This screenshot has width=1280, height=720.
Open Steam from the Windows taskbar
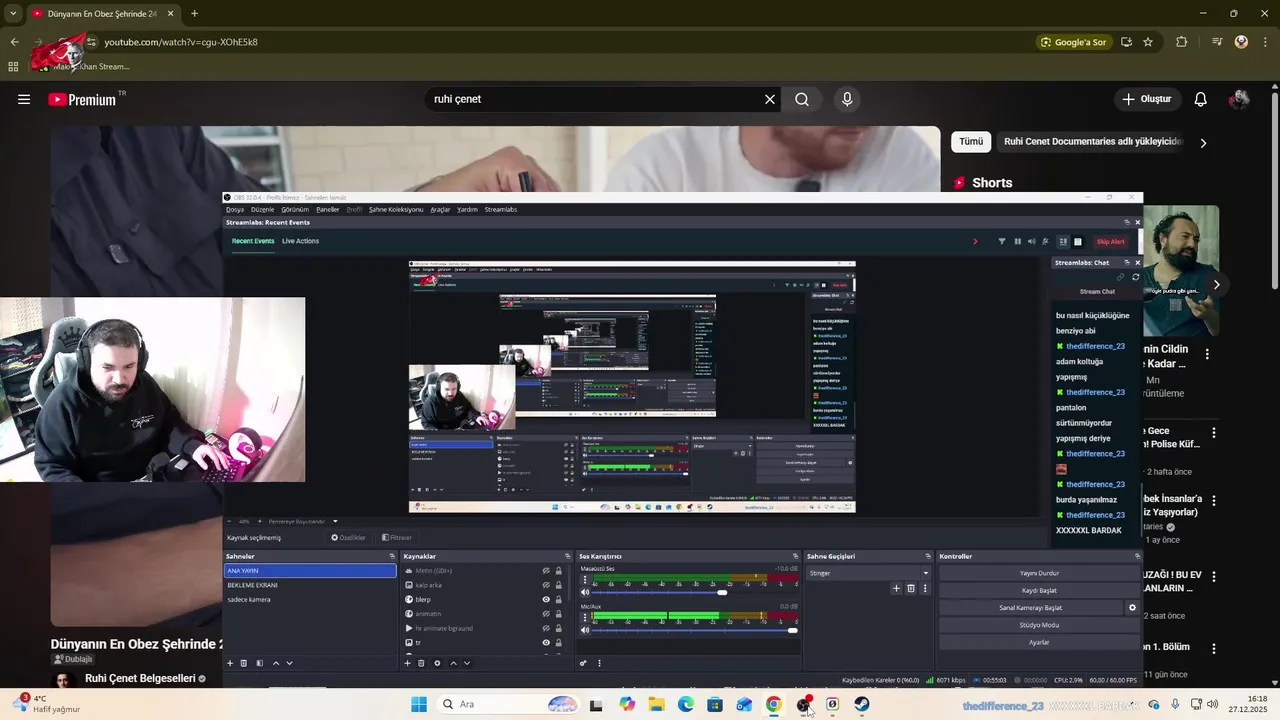(x=861, y=704)
